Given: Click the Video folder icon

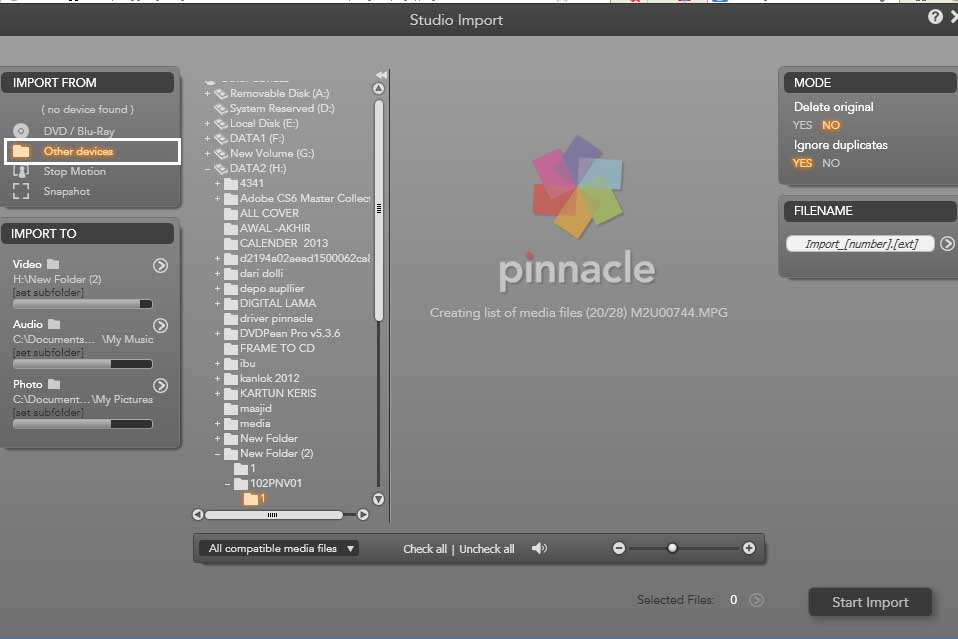Looking at the screenshot, I should click(x=53, y=264).
